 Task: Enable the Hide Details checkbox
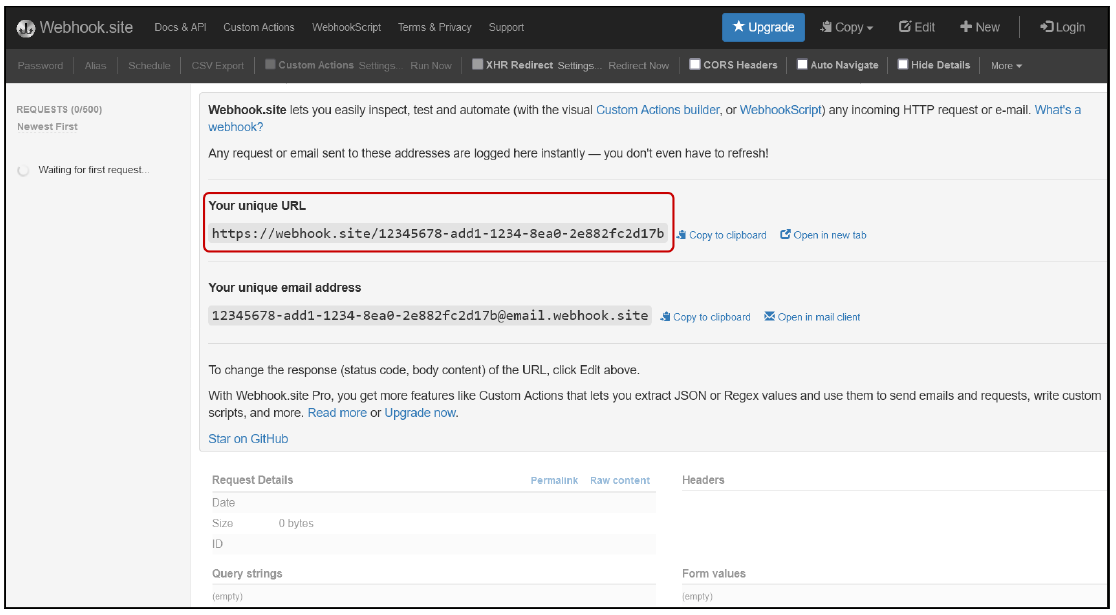click(x=902, y=64)
